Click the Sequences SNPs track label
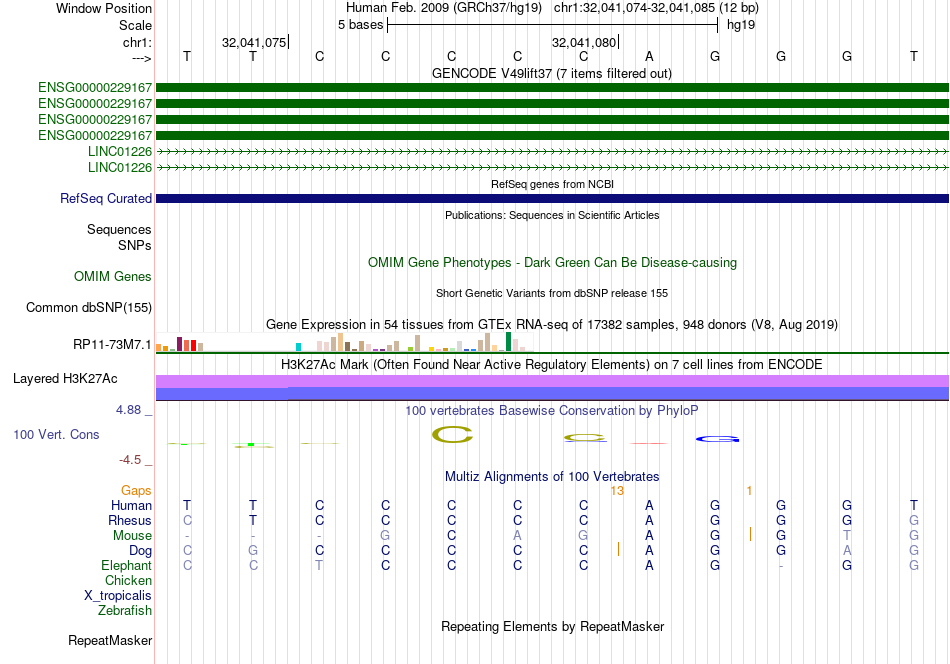950x664 pixels. click(x=119, y=237)
